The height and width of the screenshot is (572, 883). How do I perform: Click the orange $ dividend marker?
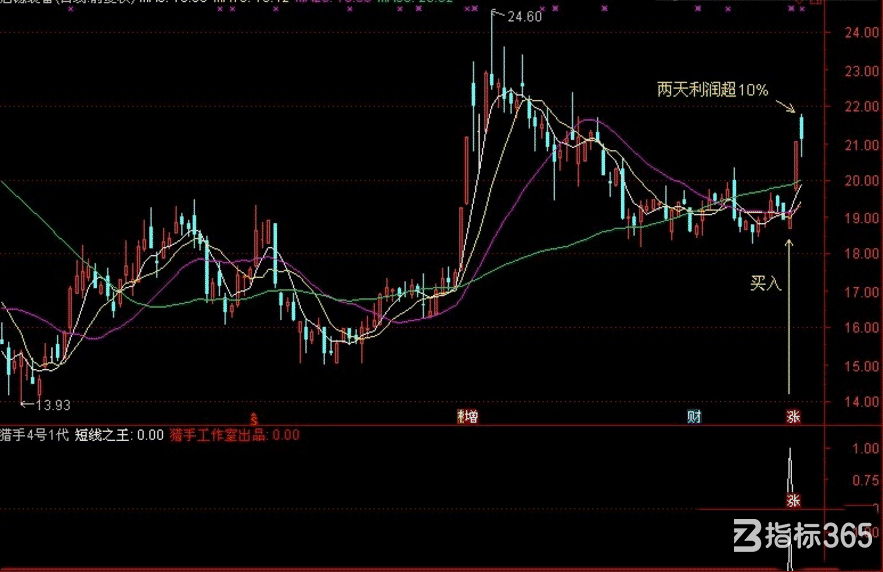pyautogui.click(x=255, y=418)
